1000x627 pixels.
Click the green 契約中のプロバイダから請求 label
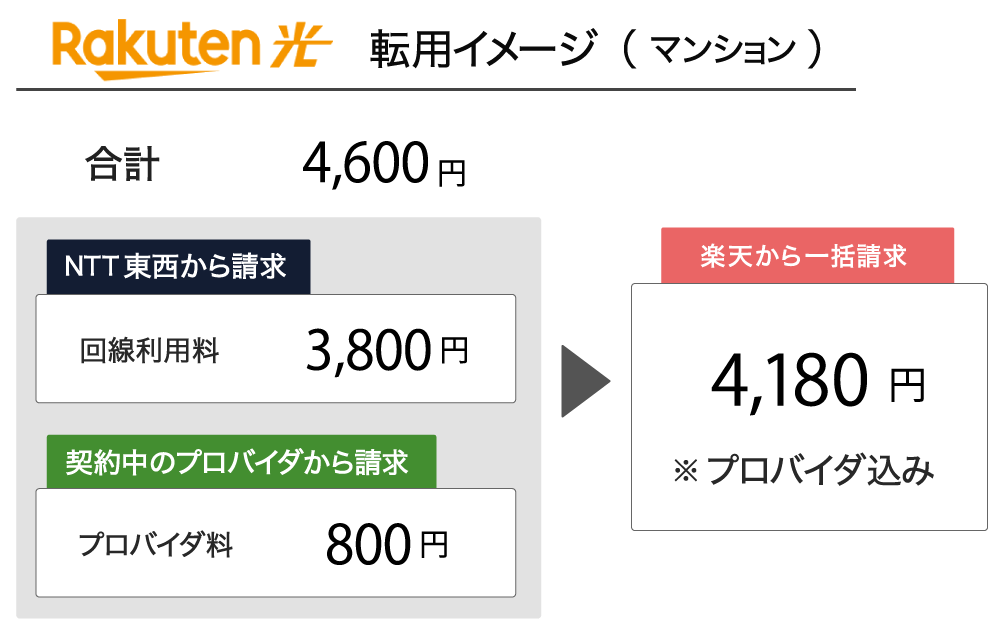click(240, 462)
